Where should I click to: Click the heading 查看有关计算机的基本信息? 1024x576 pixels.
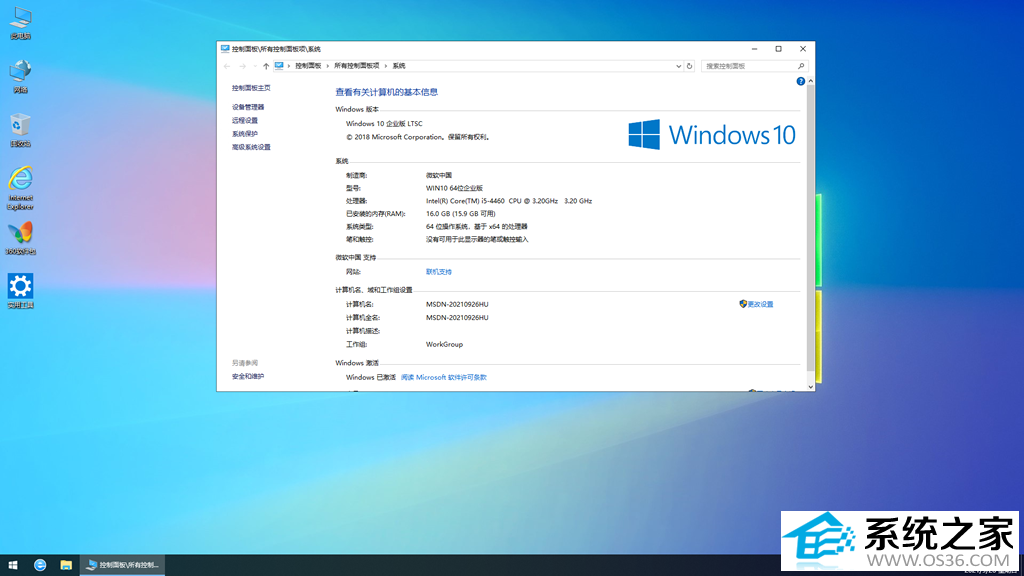(387, 92)
